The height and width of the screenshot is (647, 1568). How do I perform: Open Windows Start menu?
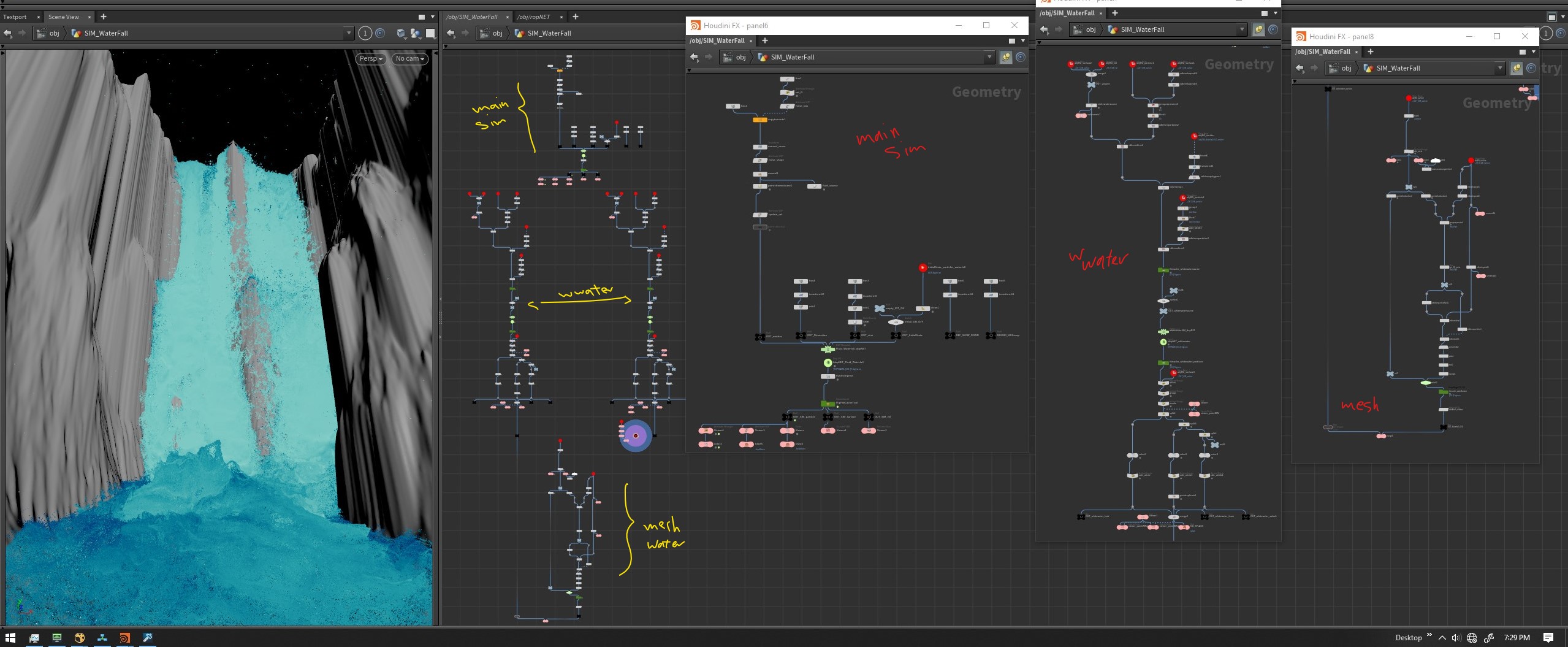pos(10,638)
